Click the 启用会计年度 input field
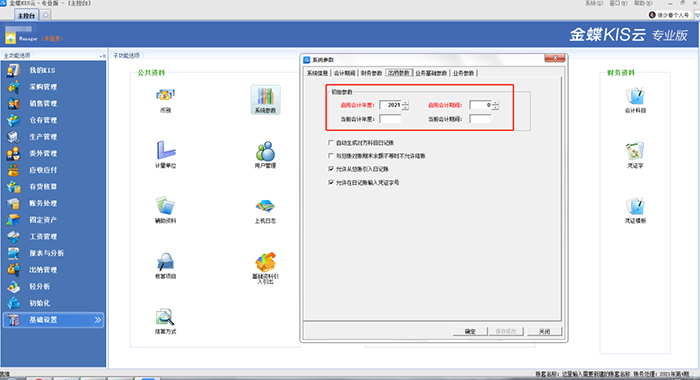 click(390, 105)
